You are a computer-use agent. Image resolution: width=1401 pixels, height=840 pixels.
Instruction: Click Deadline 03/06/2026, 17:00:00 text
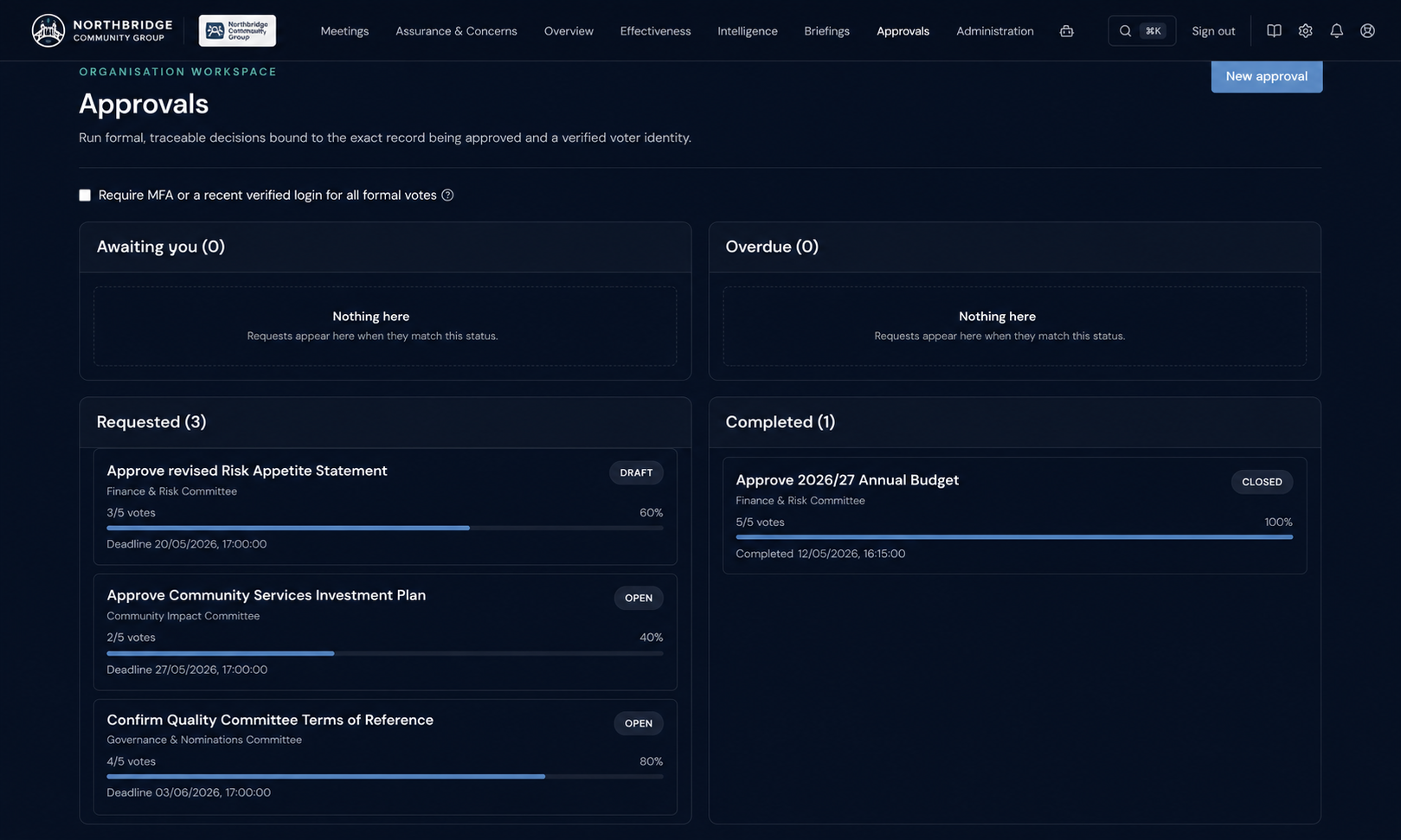pos(189,792)
